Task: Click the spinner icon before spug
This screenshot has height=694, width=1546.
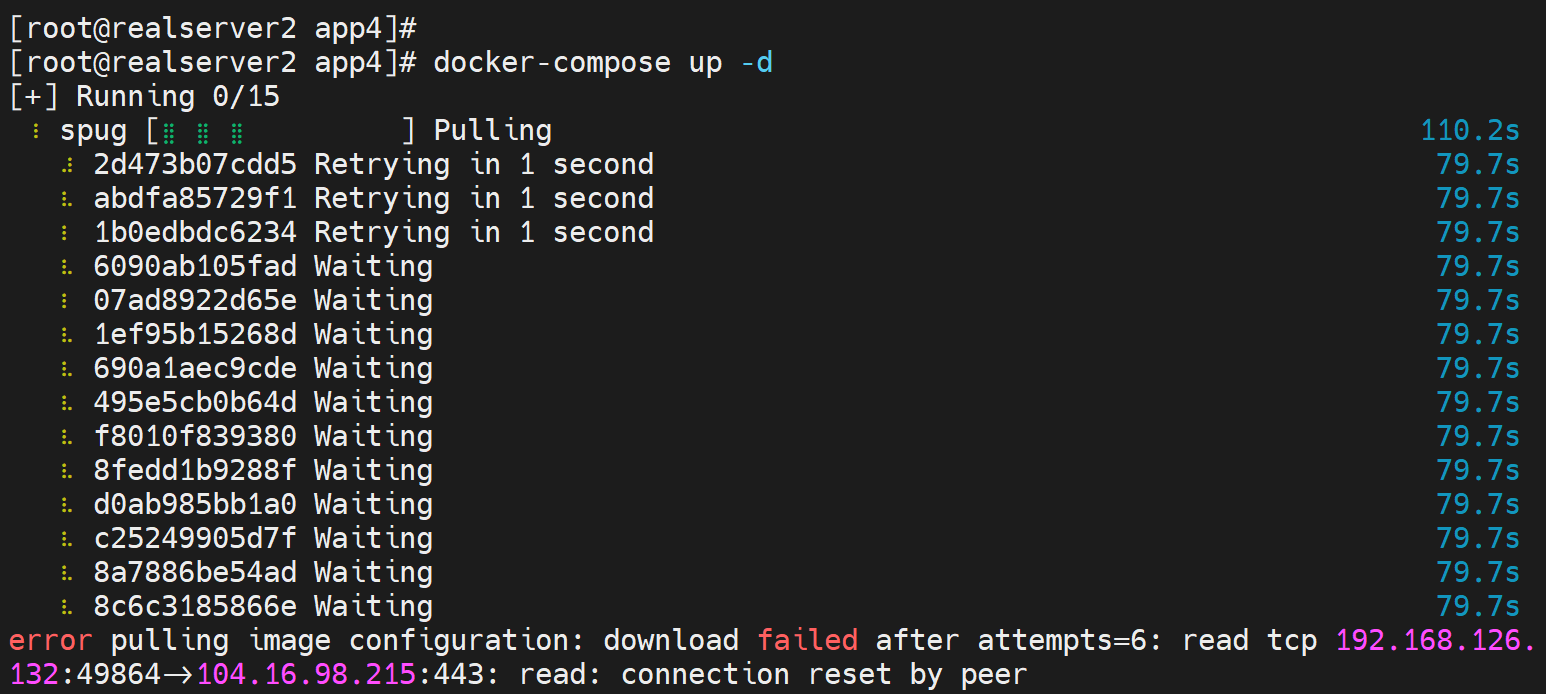Action: (35, 131)
